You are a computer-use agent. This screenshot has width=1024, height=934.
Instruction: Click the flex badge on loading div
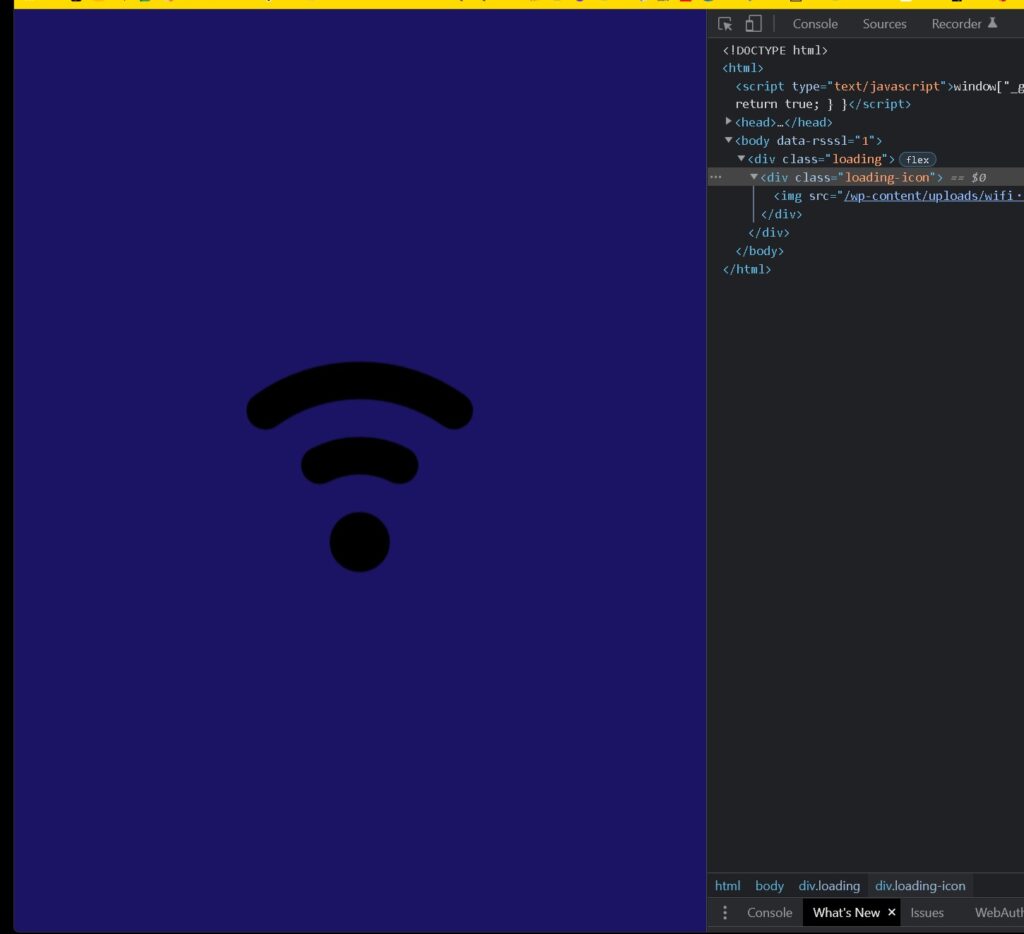[917, 160]
